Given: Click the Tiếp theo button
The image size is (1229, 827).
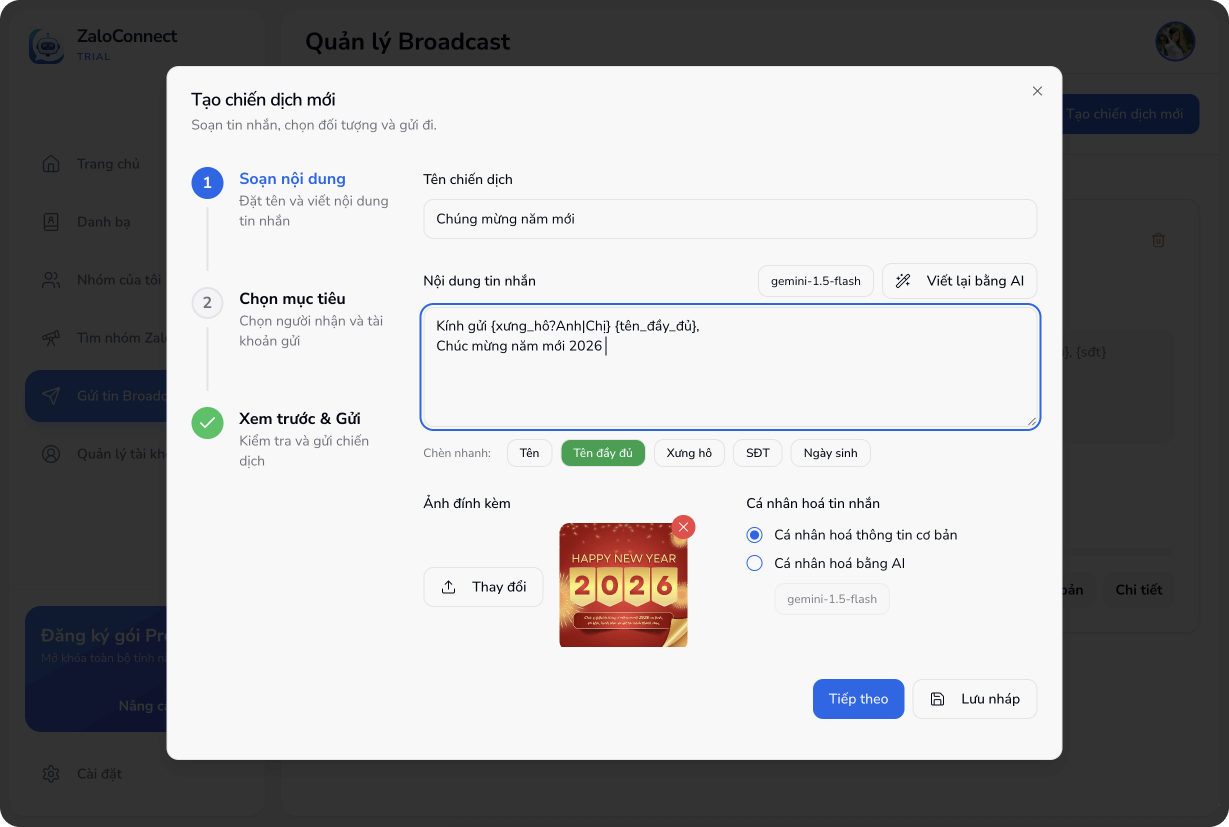Looking at the screenshot, I should [x=858, y=699].
